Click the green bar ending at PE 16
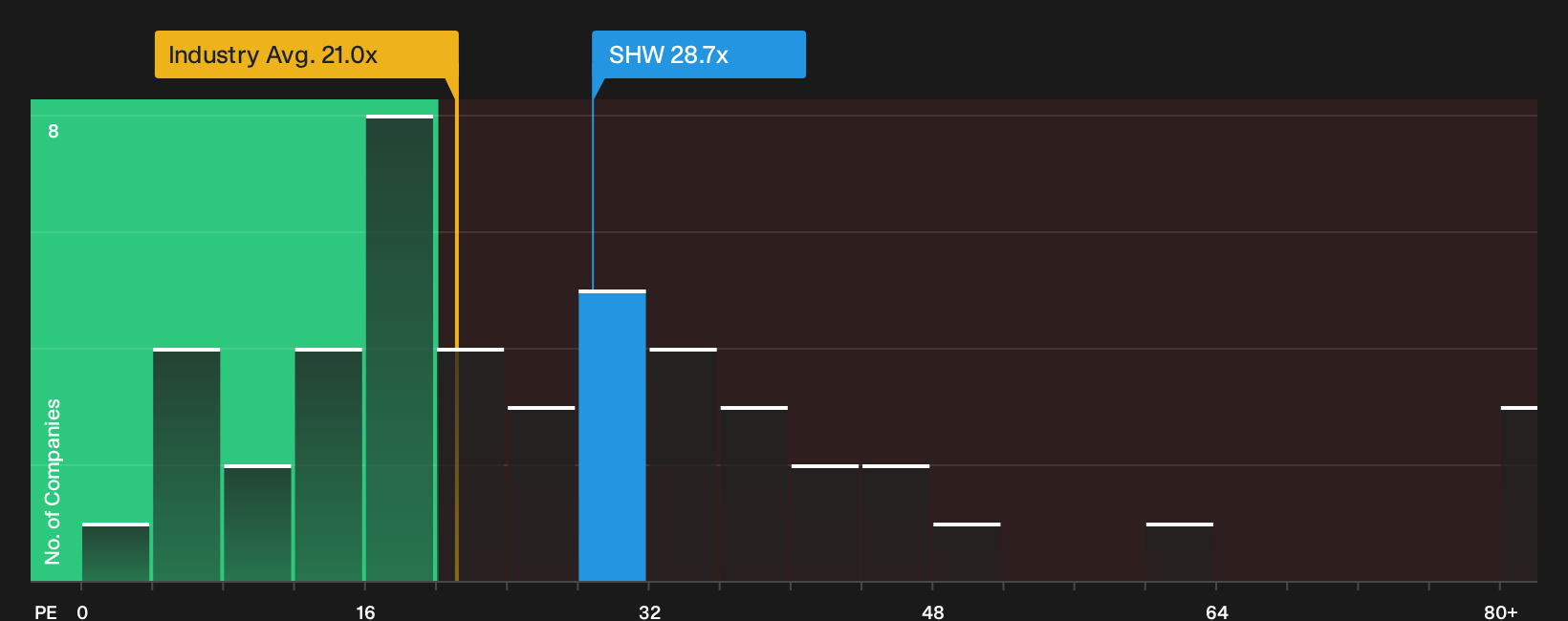This screenshot has height=621, width=1568. click(x=329, y=465)
